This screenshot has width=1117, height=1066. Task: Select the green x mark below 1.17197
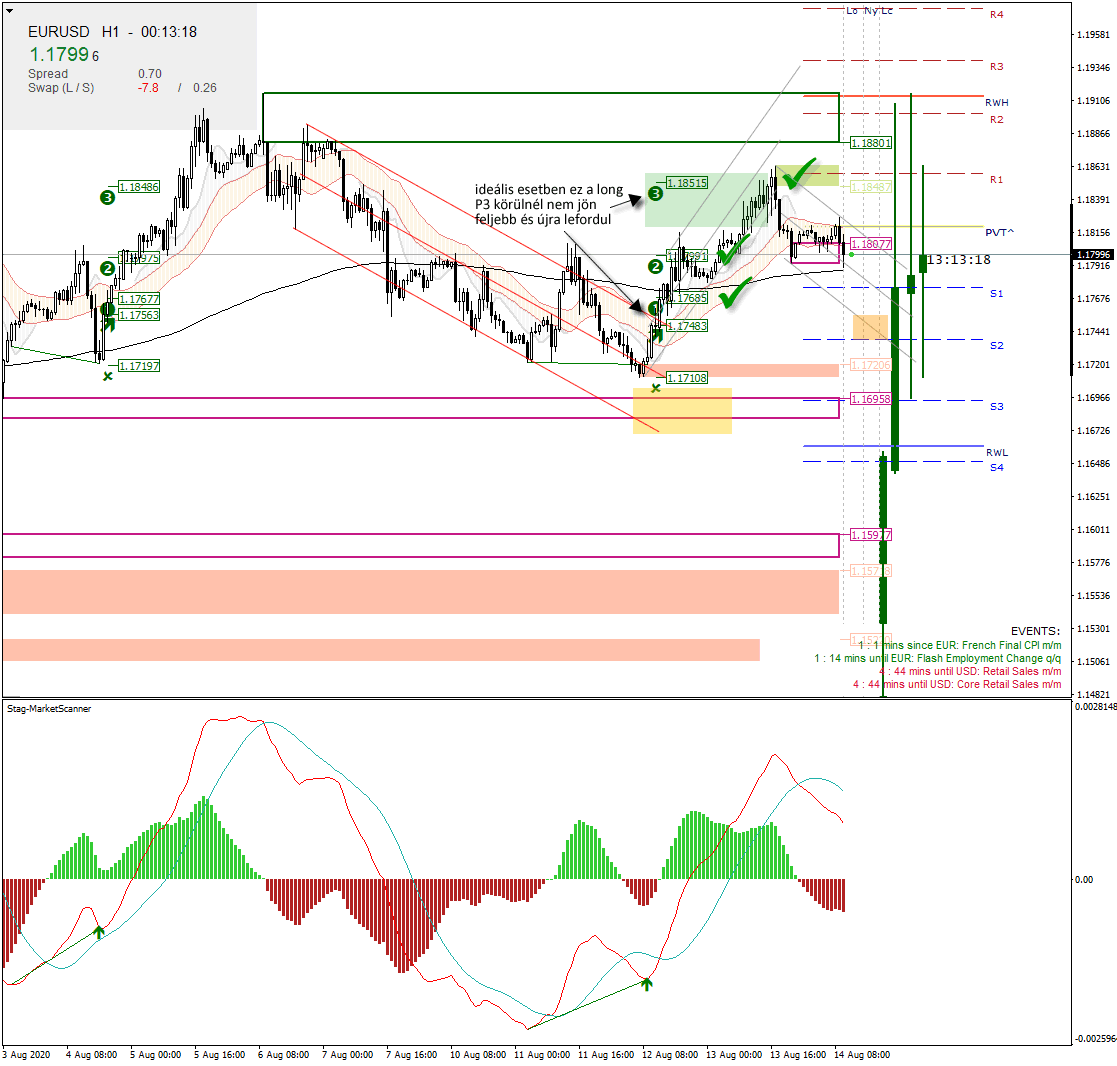point(107,377)
